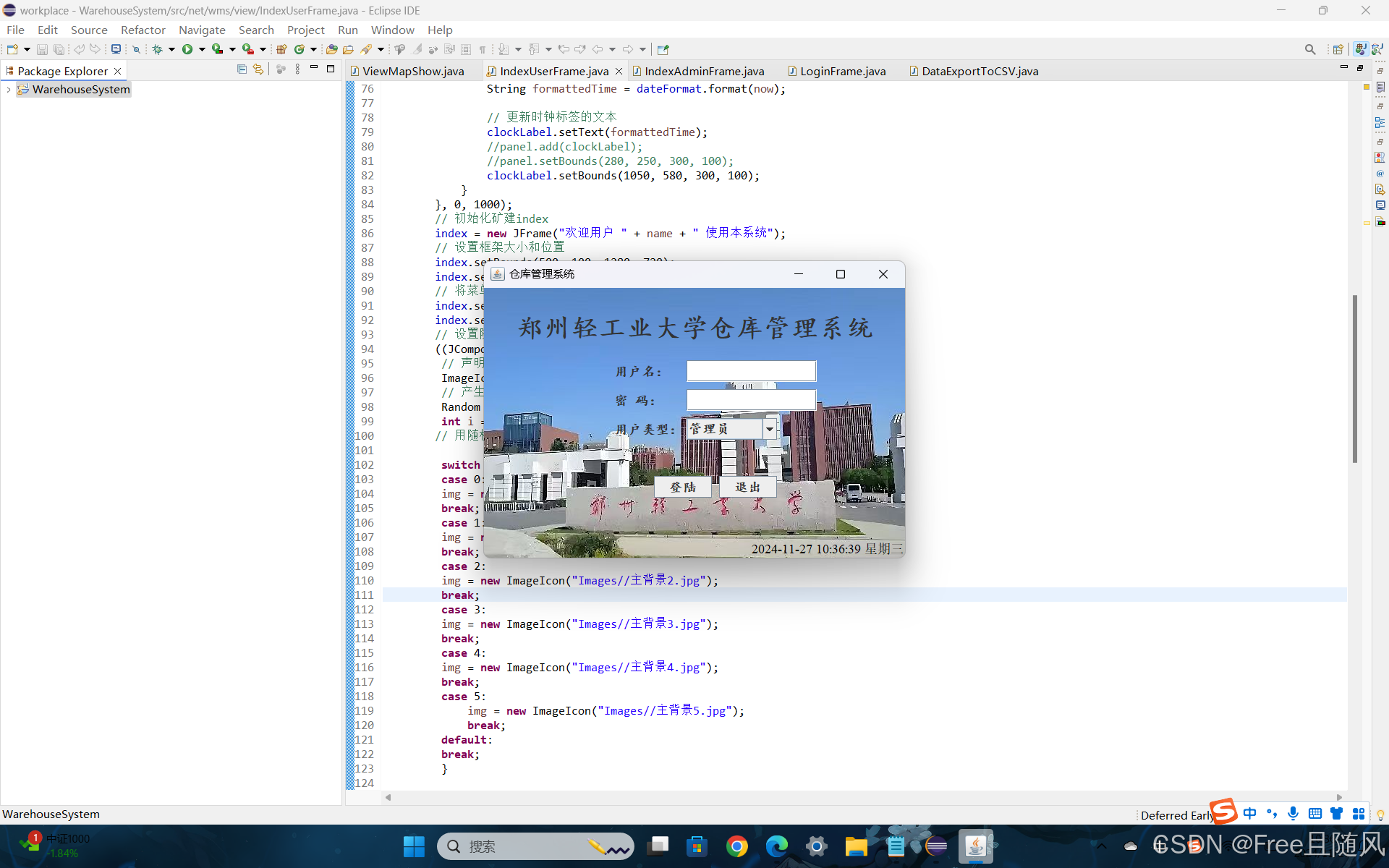
Task: Click the Search flashlight toolbar icon
Action: pos(366,49)
